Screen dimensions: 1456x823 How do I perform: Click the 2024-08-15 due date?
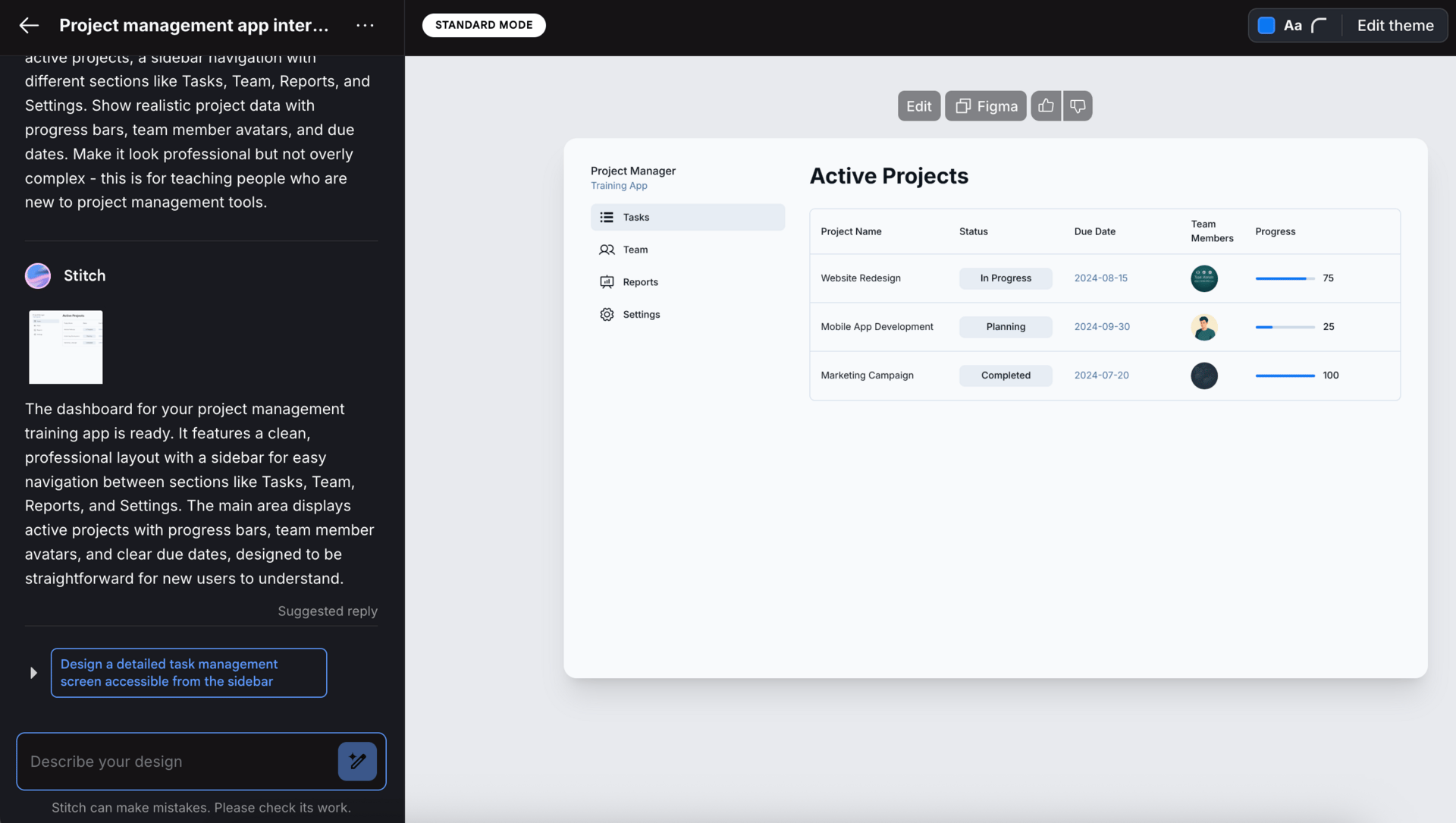(1100, 278)
